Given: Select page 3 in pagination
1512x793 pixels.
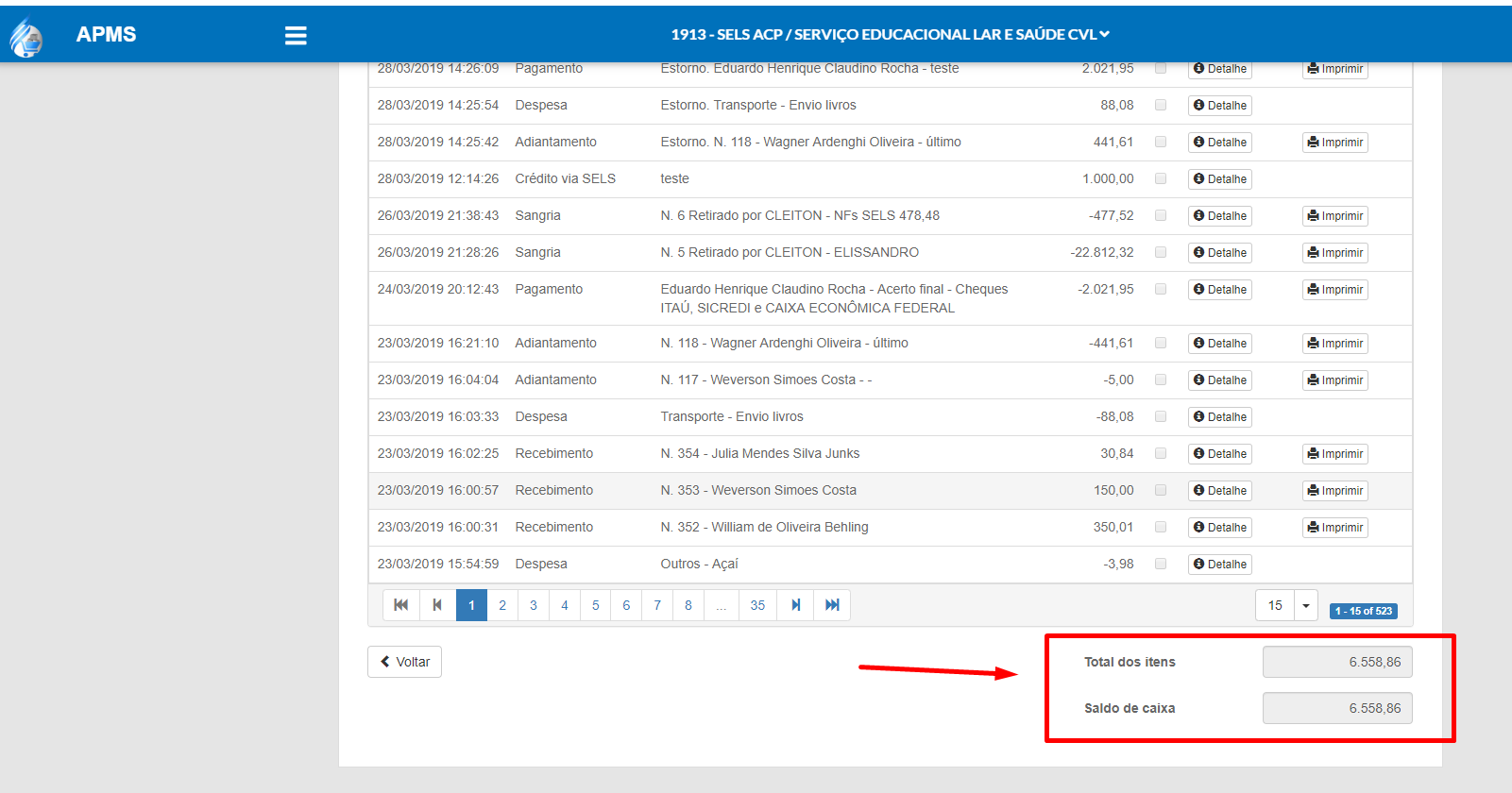Looking at the screenshot, I should tap(534, 605).
